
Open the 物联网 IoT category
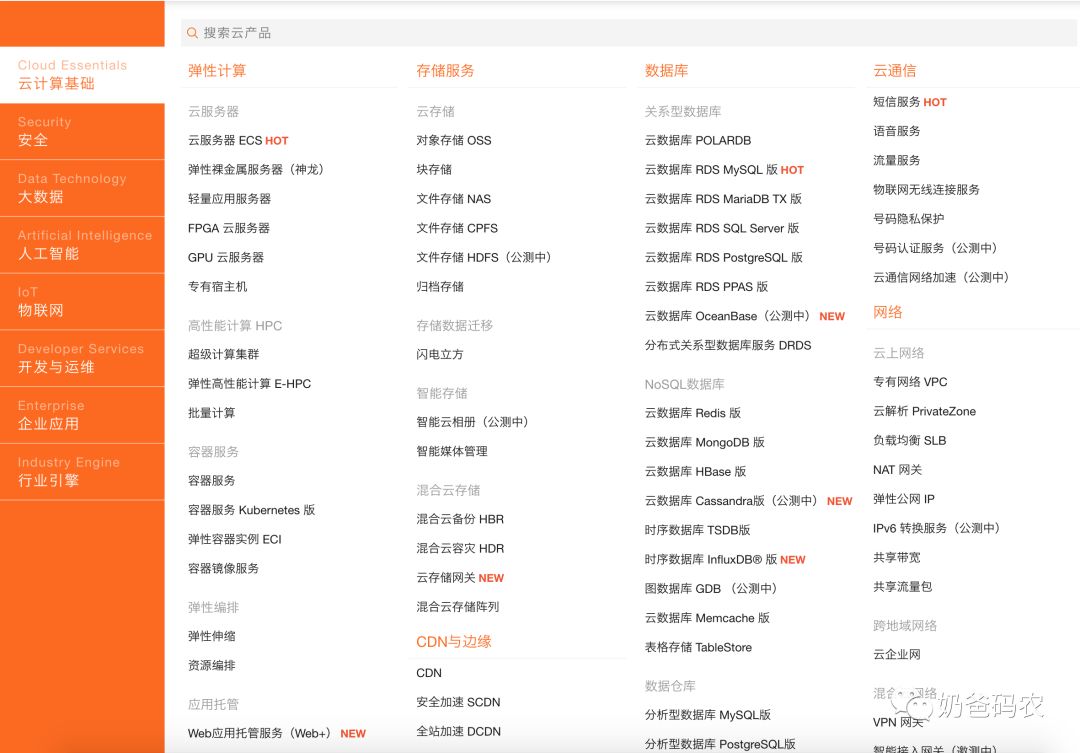[82, 302]
